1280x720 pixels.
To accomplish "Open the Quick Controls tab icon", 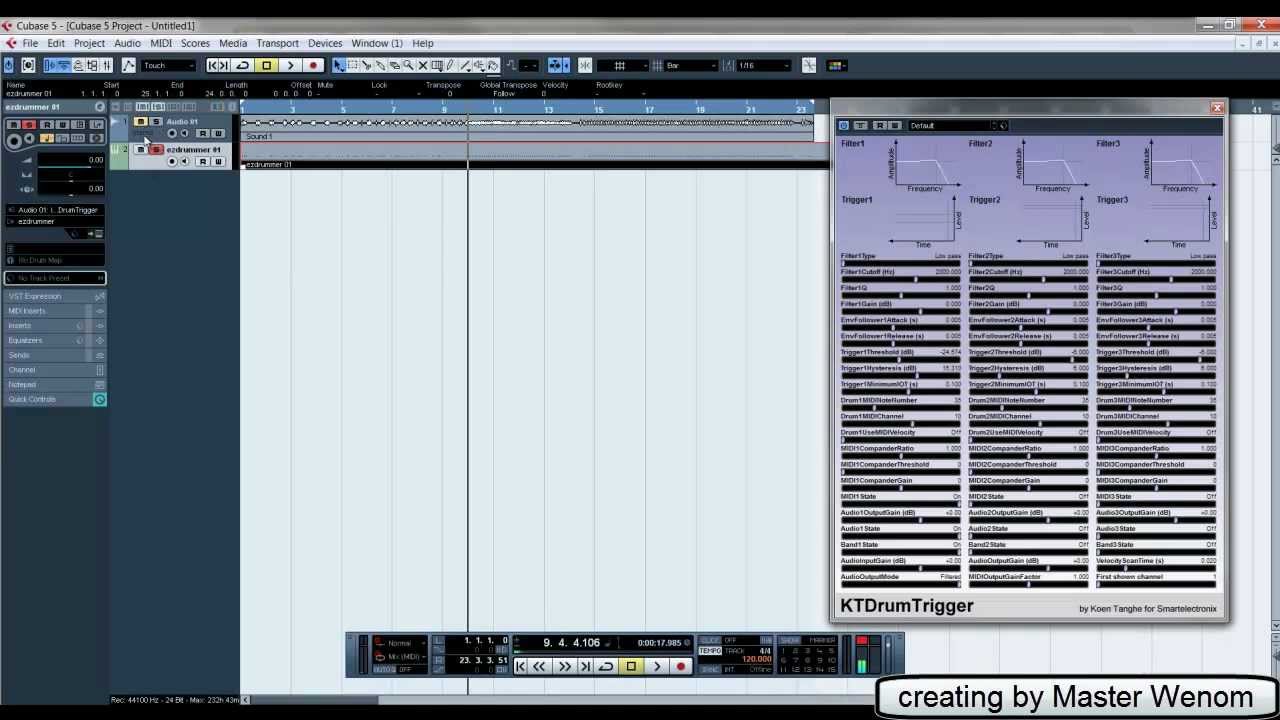I will click(99, 400).
